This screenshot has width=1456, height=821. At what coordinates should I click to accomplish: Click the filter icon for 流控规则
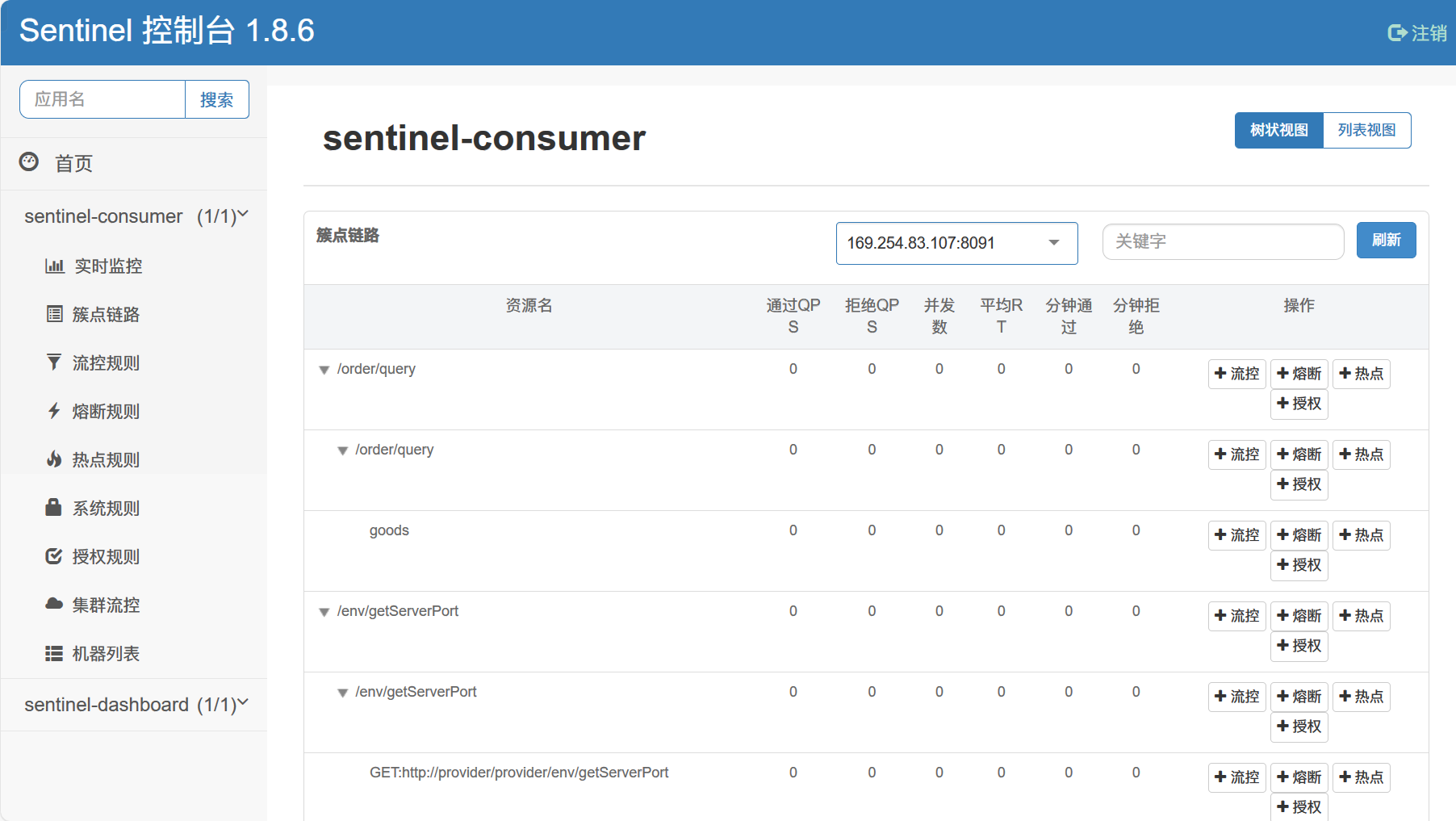tap(54, 362)
